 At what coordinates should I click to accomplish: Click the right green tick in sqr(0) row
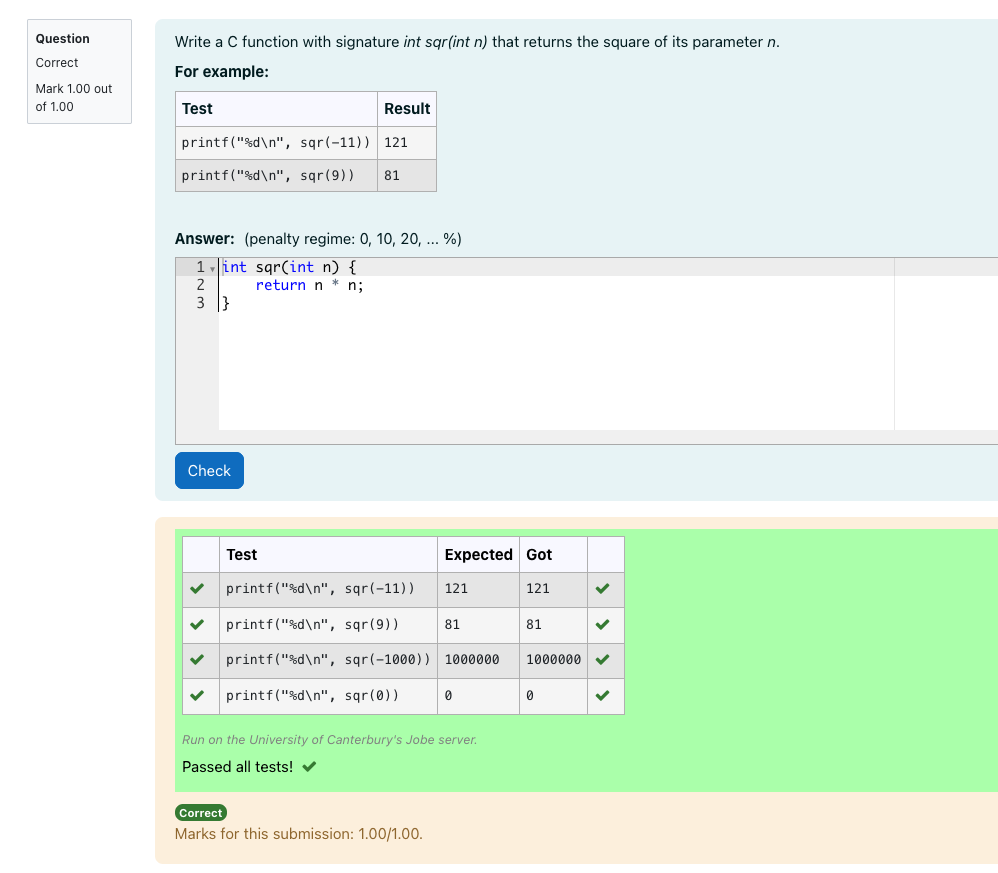(x=602, y=696)
